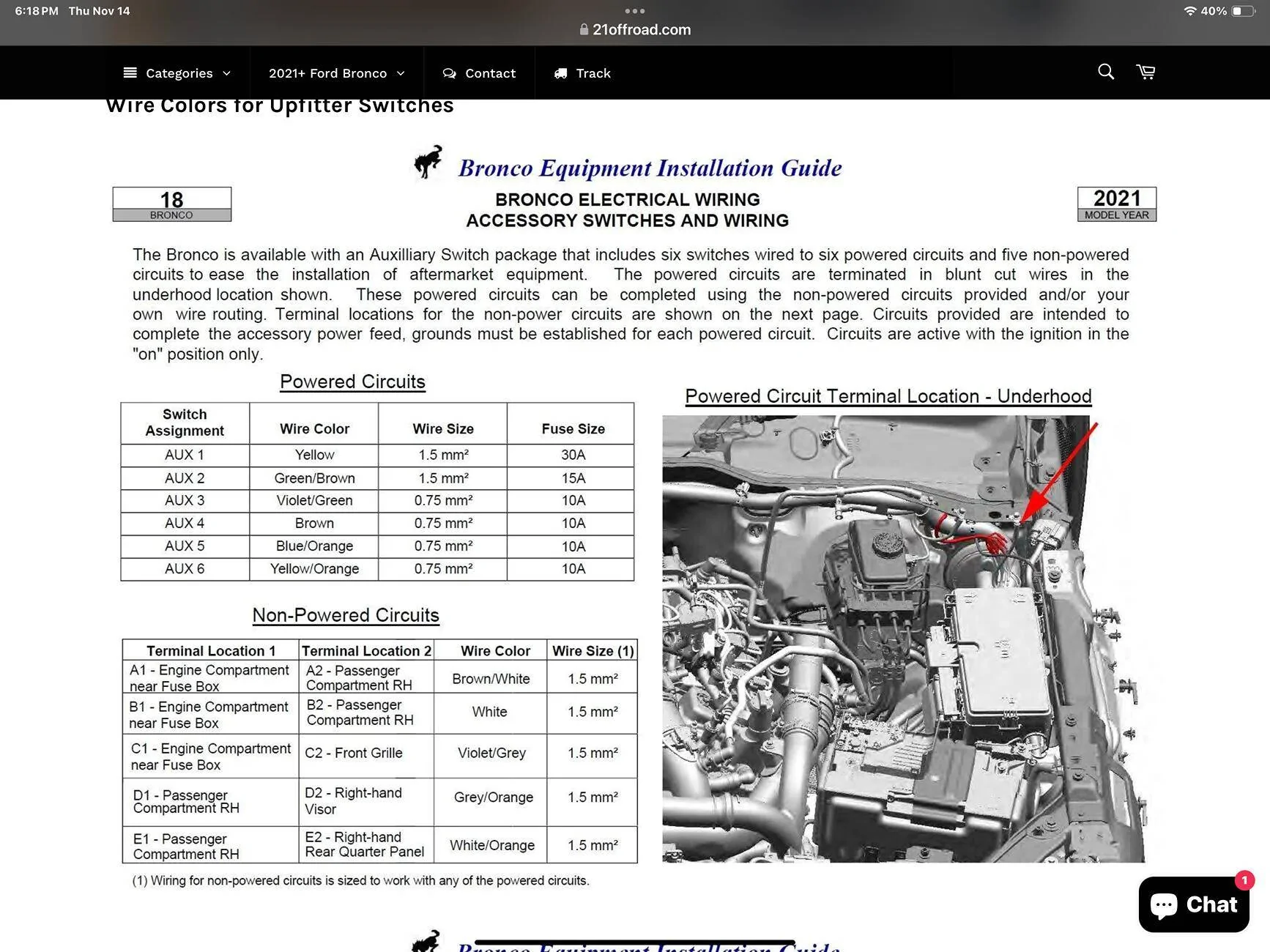Image resolution: width=1270 pixels, height=952 pixels.
Task: Click the Green/Brown wire color cell
Action: click(314, 478)
